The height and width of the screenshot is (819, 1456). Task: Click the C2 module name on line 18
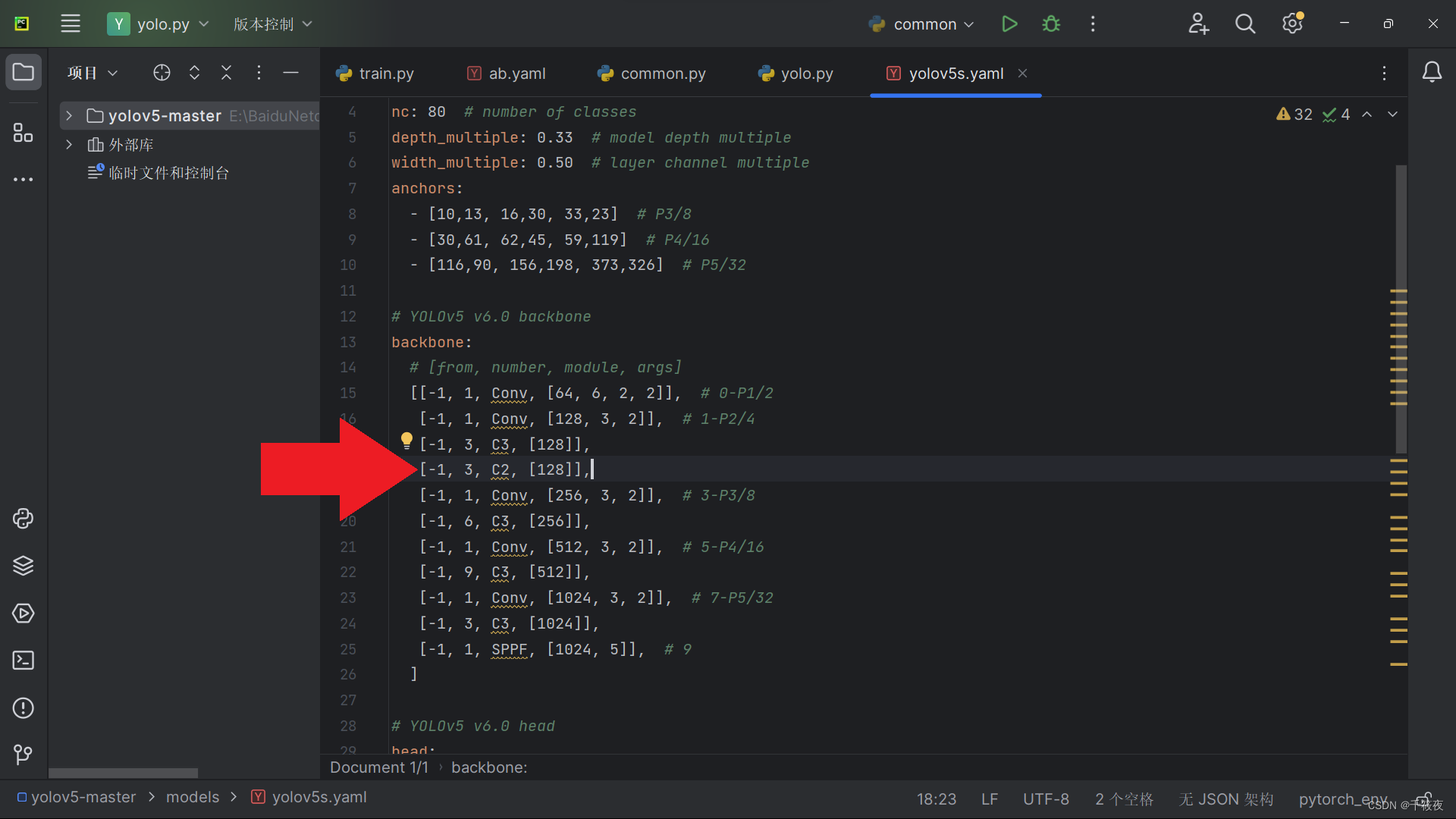(x=500, y=470)
